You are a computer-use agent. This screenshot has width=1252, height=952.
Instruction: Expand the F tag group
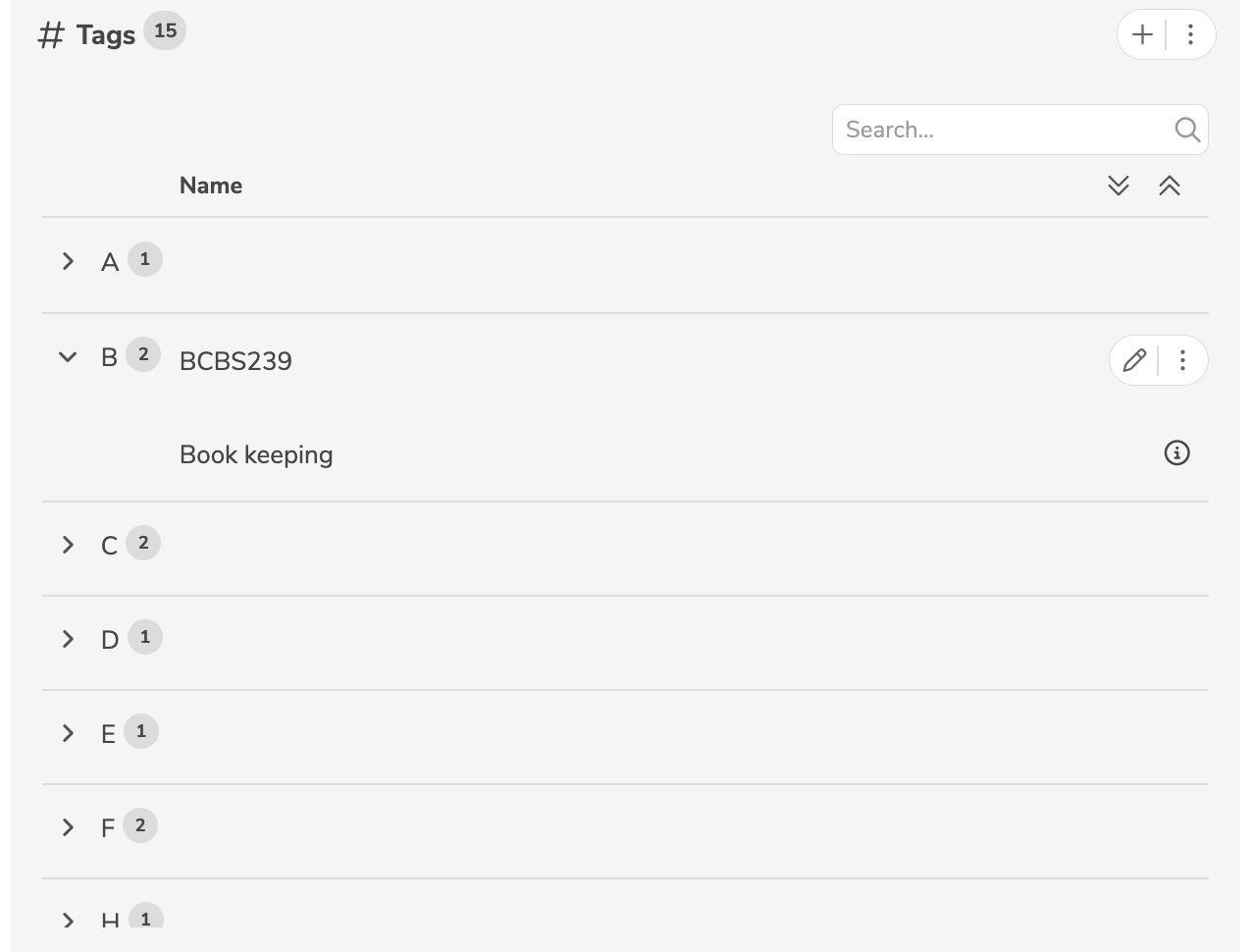pyautogui.click(x=68, y=827)
